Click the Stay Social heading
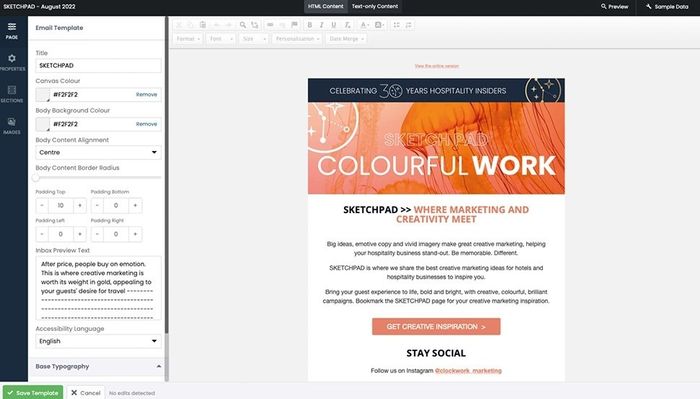 pos(436,353)
